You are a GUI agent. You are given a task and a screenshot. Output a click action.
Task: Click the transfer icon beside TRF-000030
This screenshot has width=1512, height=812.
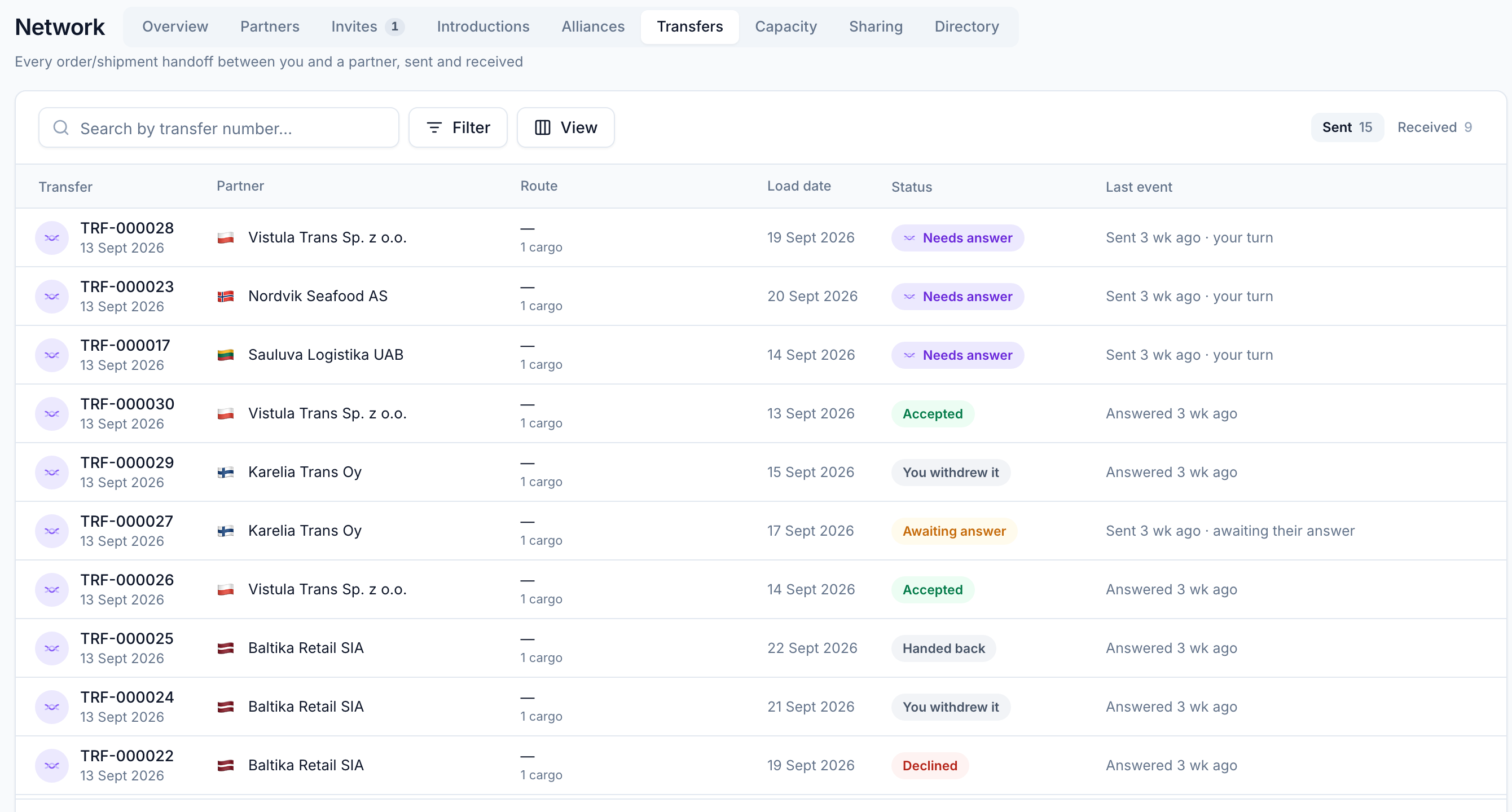pyautogui.click(x=52, y=414)
